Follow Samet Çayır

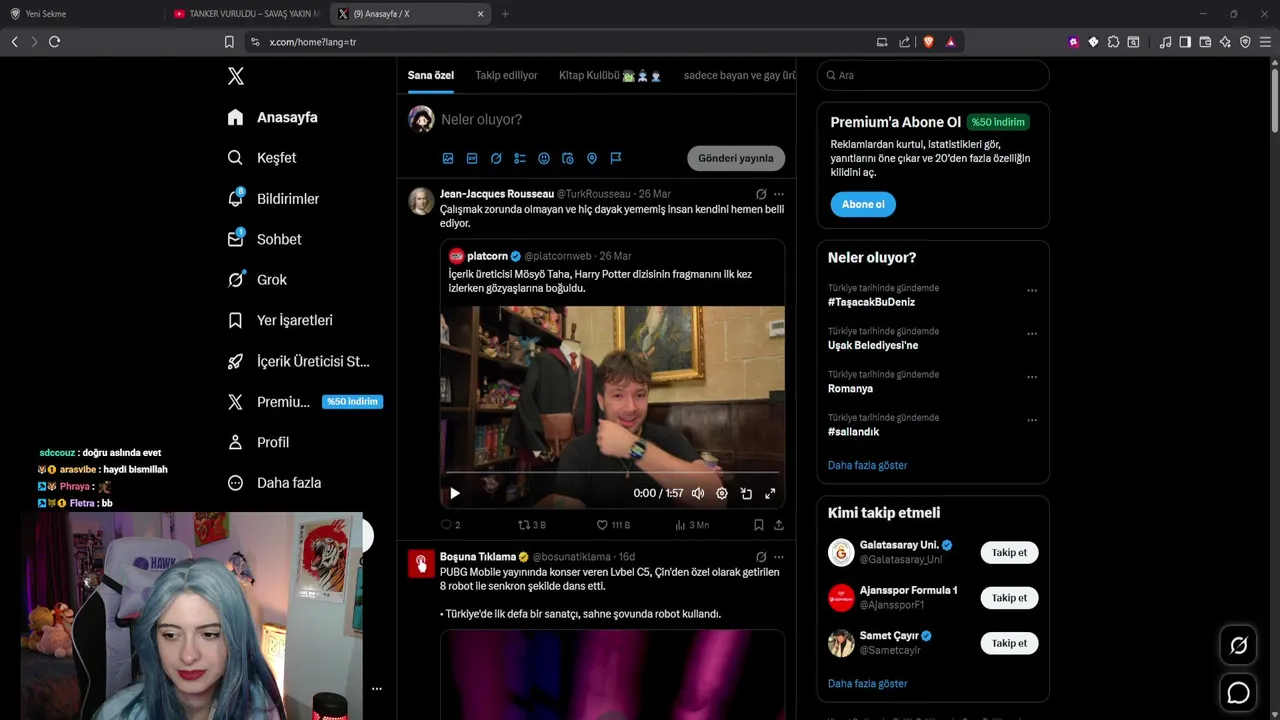pos(1009,643)
